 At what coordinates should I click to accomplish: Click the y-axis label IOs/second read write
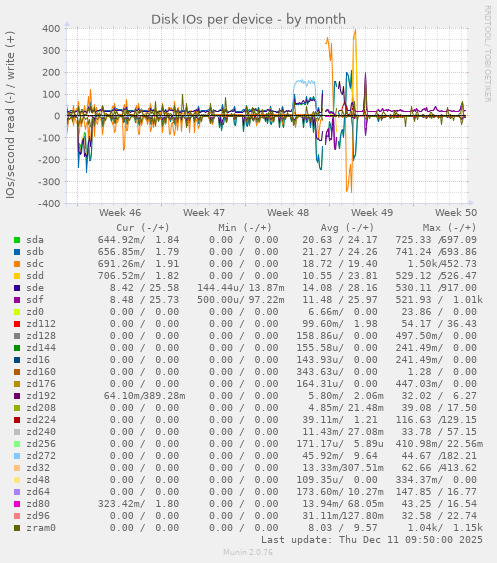[x=10, y=115]
